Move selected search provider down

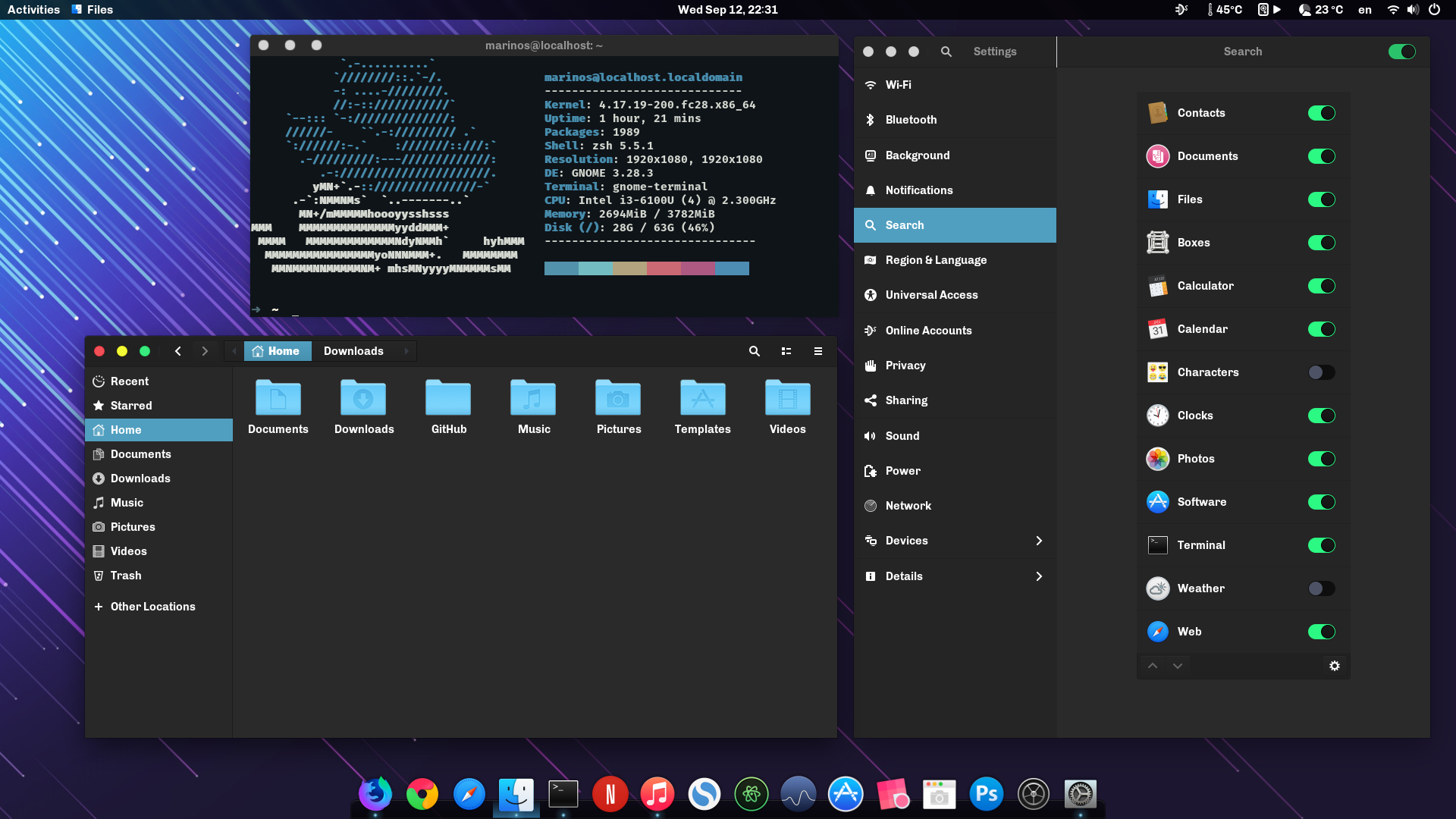tap(1178, 666)
